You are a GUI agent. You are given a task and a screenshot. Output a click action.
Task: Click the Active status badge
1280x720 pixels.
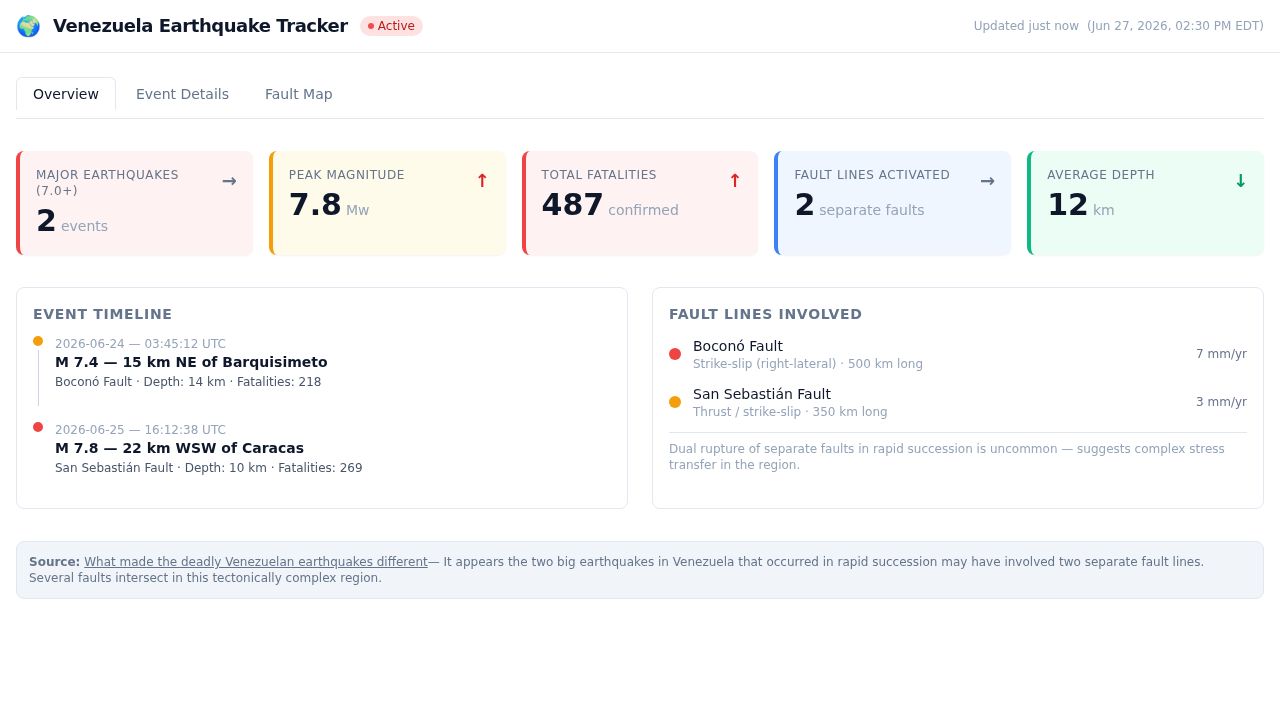tap(391, 26)
